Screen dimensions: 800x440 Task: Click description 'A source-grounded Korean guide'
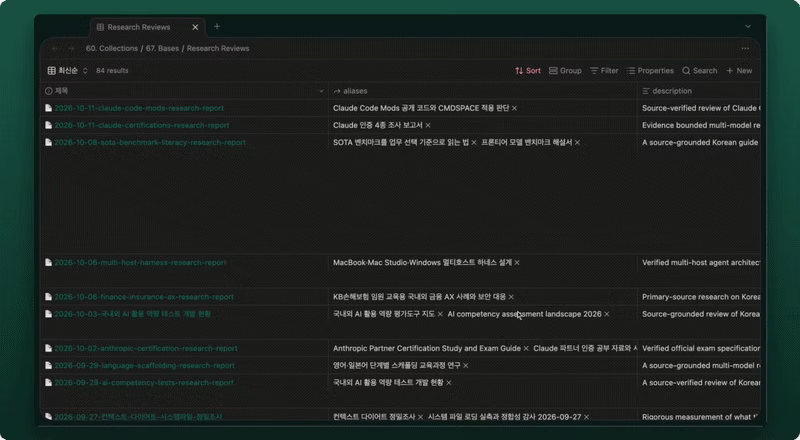[700, 143]
